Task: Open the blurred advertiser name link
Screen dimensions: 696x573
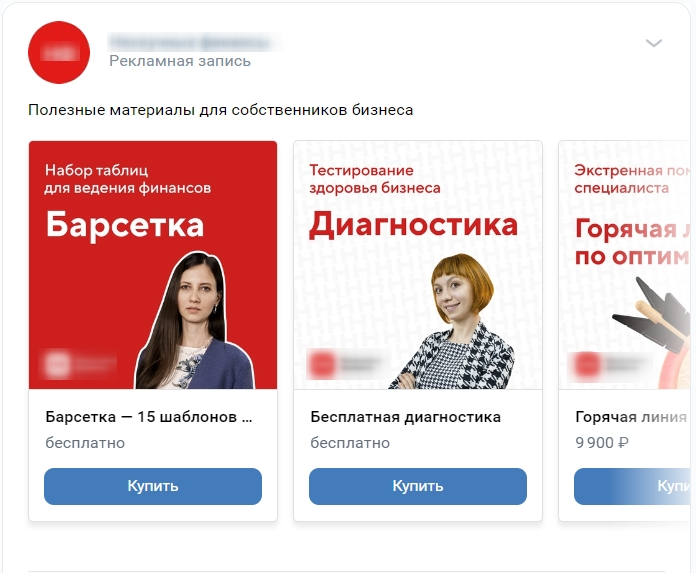Action: [x=191, y=43]
